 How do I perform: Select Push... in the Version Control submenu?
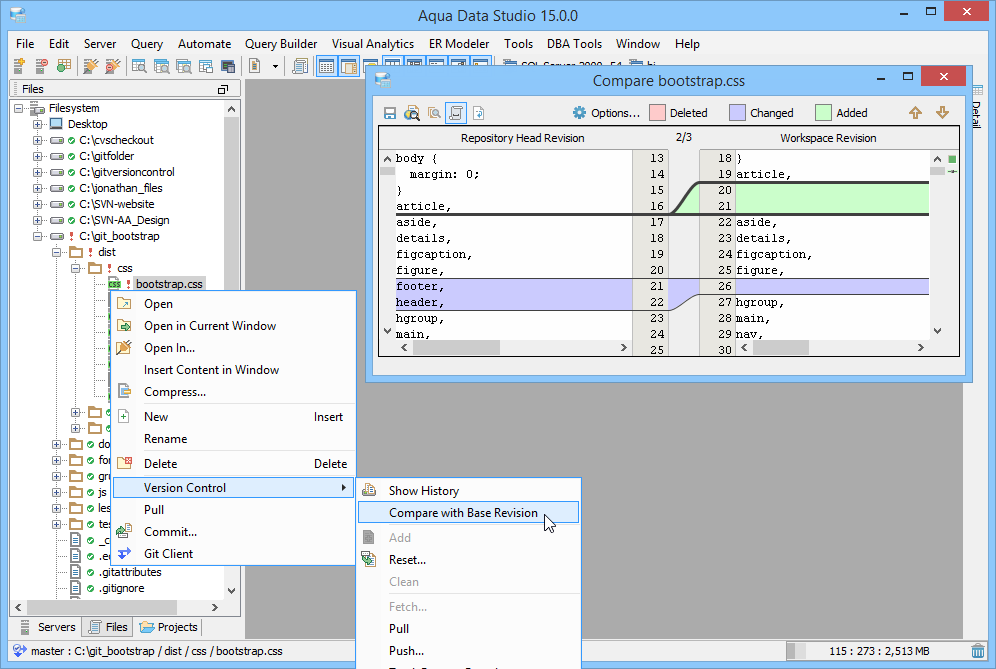(x=469, y=651)
